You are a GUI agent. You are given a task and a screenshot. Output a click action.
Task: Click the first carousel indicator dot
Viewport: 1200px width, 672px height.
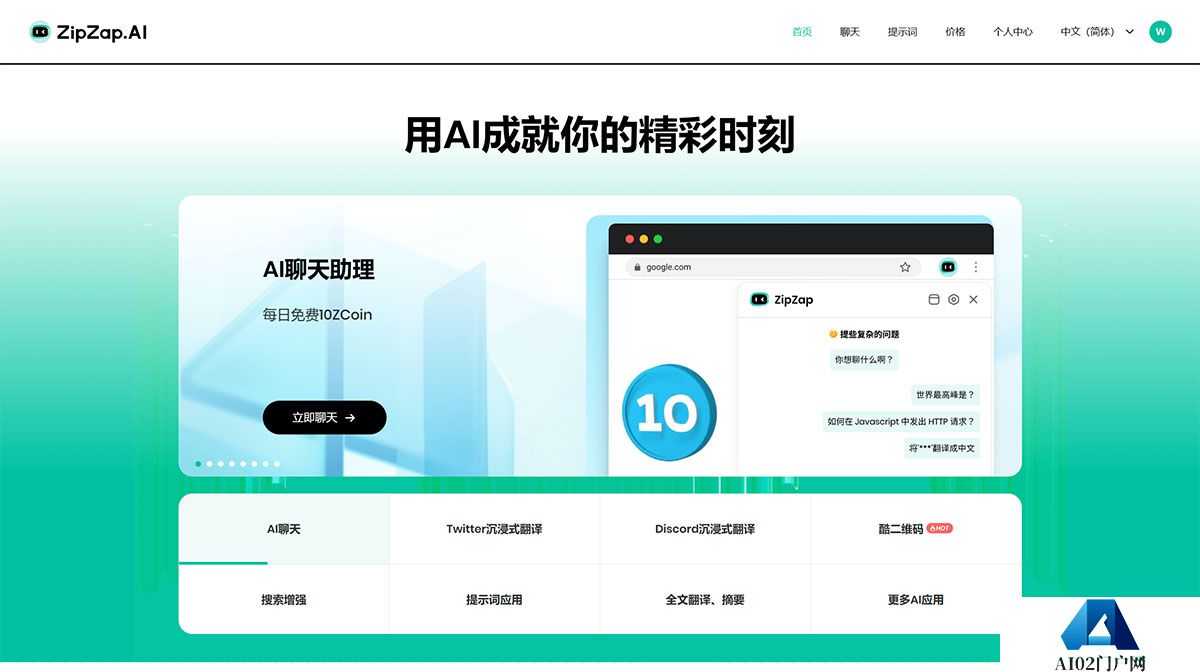point(198,464)
